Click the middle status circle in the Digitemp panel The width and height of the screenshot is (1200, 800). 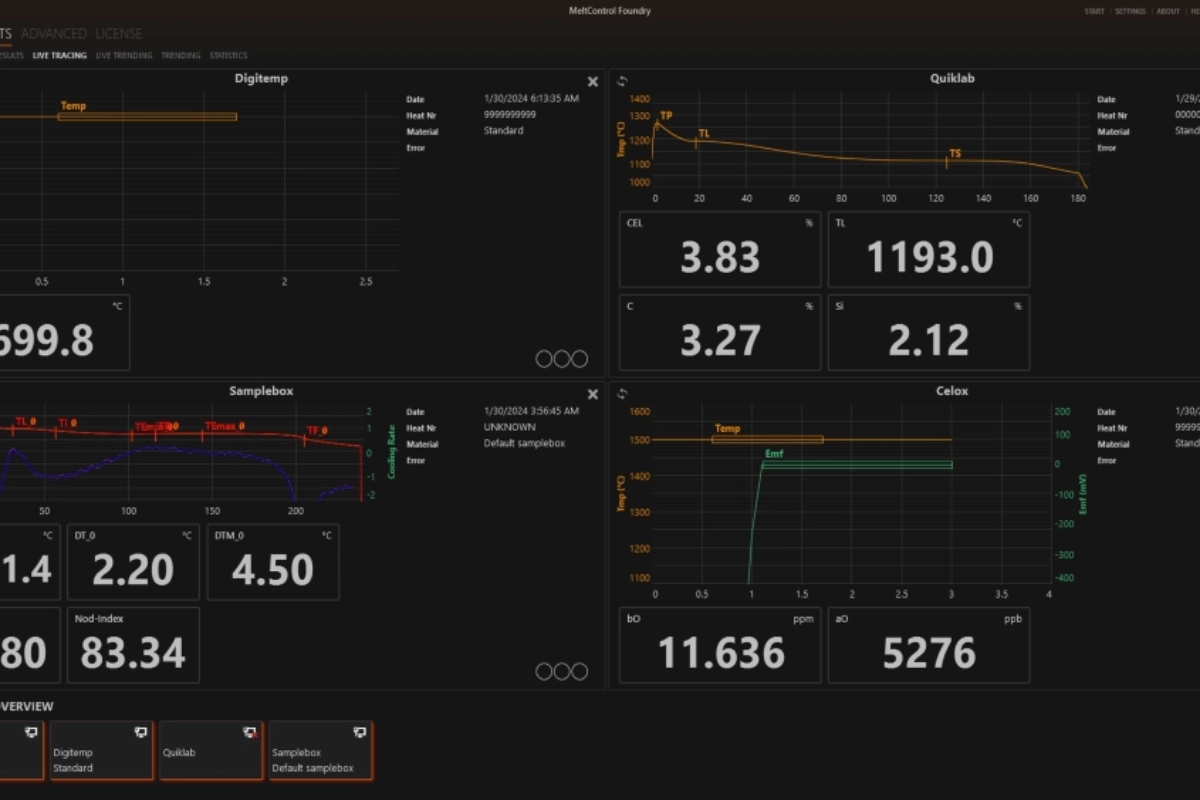click(x=562, y=359)
